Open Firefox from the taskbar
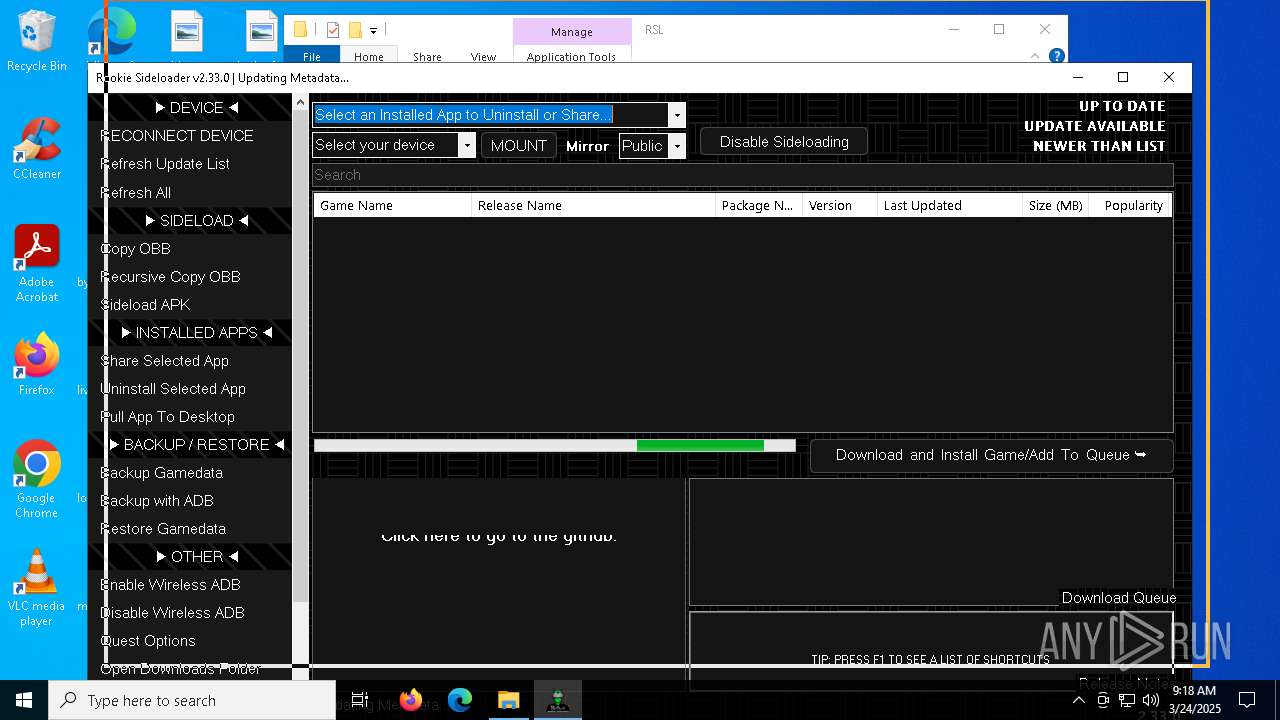Image resolution: width=1280 pixels, height=720 pixels. (411, 700)
